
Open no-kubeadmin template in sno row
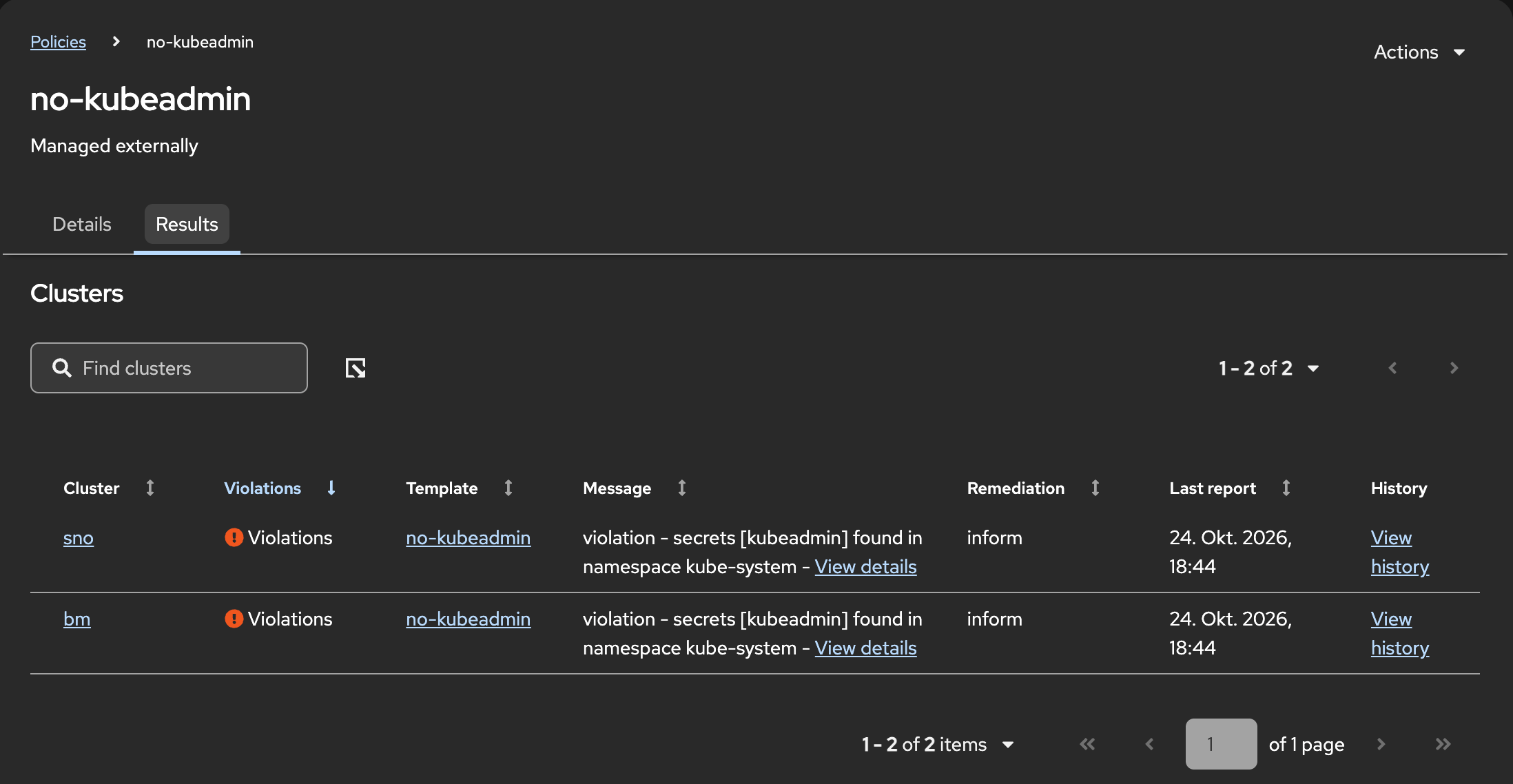pyautogui.click(x=468, y=538)
